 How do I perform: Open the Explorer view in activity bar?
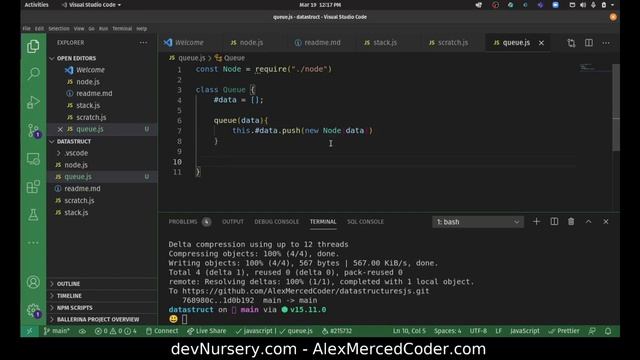33,47
